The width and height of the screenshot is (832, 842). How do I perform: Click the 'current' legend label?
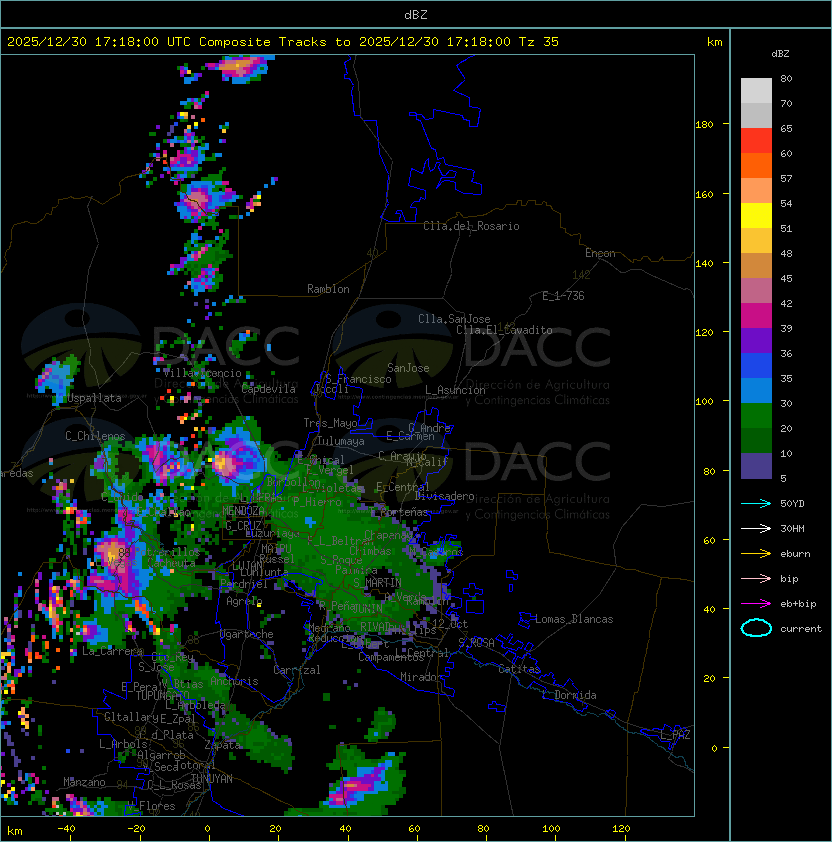tap(801, 629)
